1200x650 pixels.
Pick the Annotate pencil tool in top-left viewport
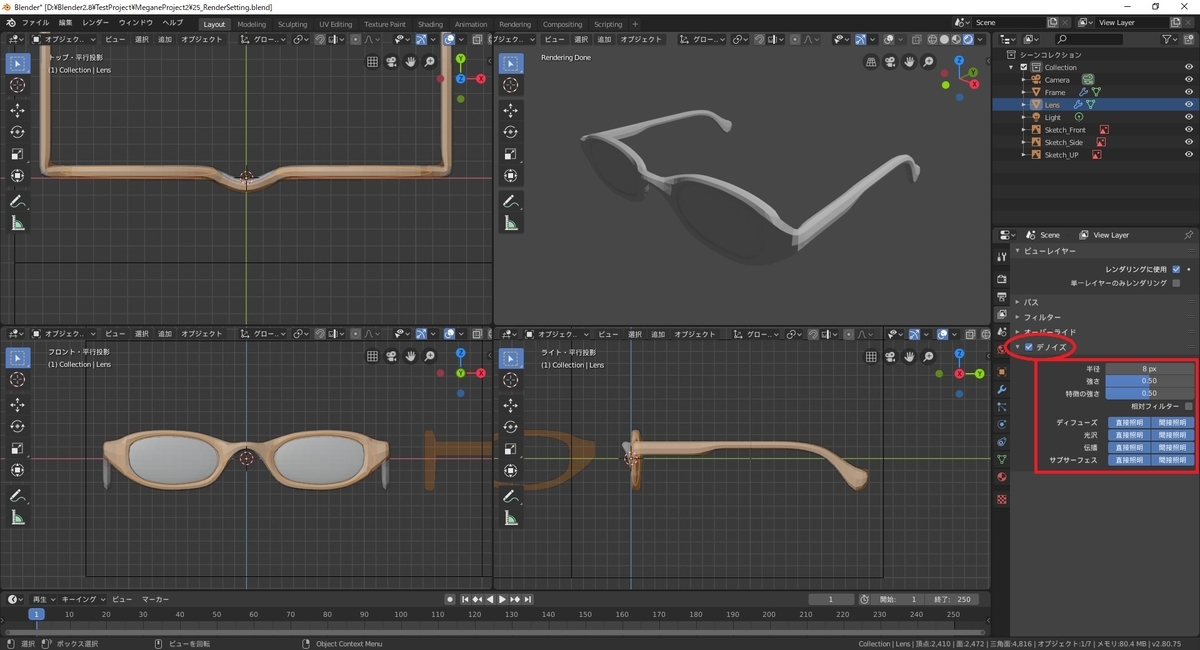coord(18,201)
